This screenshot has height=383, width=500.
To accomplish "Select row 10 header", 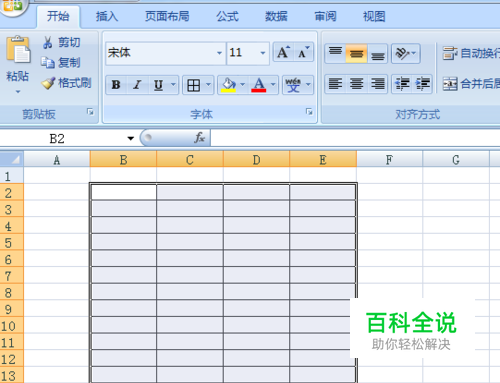I will click(12, 325).
